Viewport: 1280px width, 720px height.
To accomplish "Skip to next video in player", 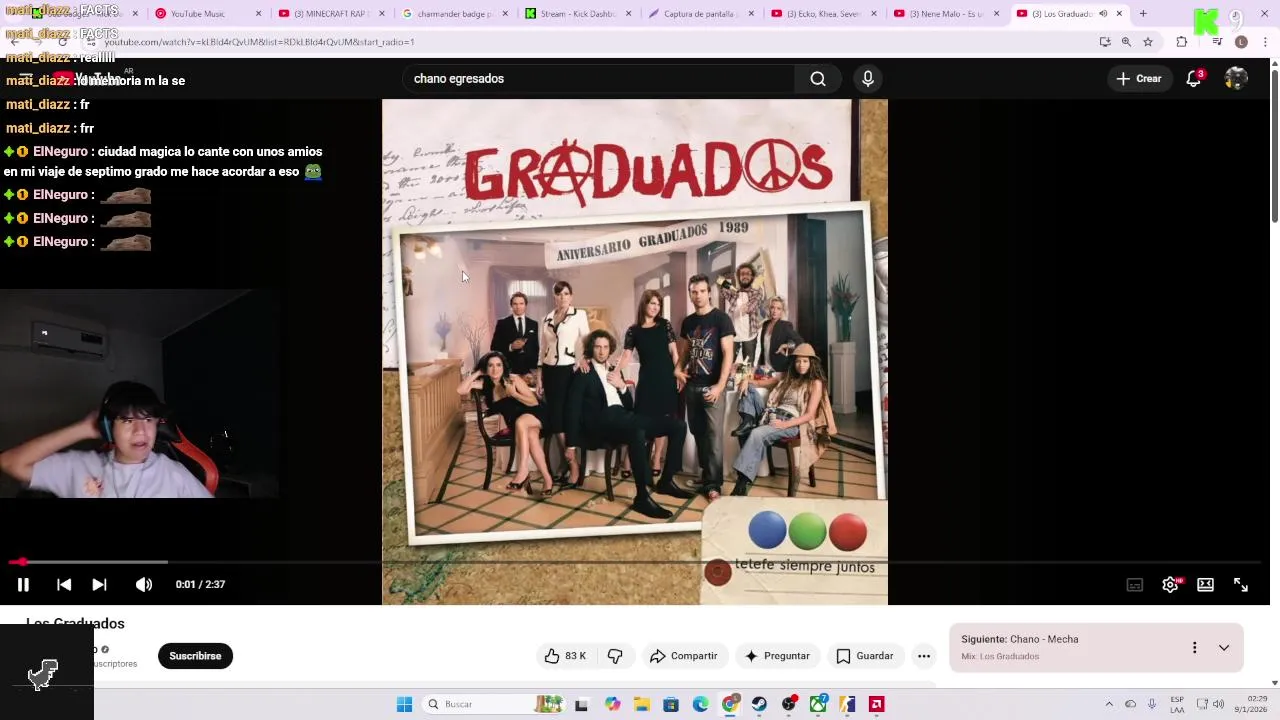I will tap(99, 585).
